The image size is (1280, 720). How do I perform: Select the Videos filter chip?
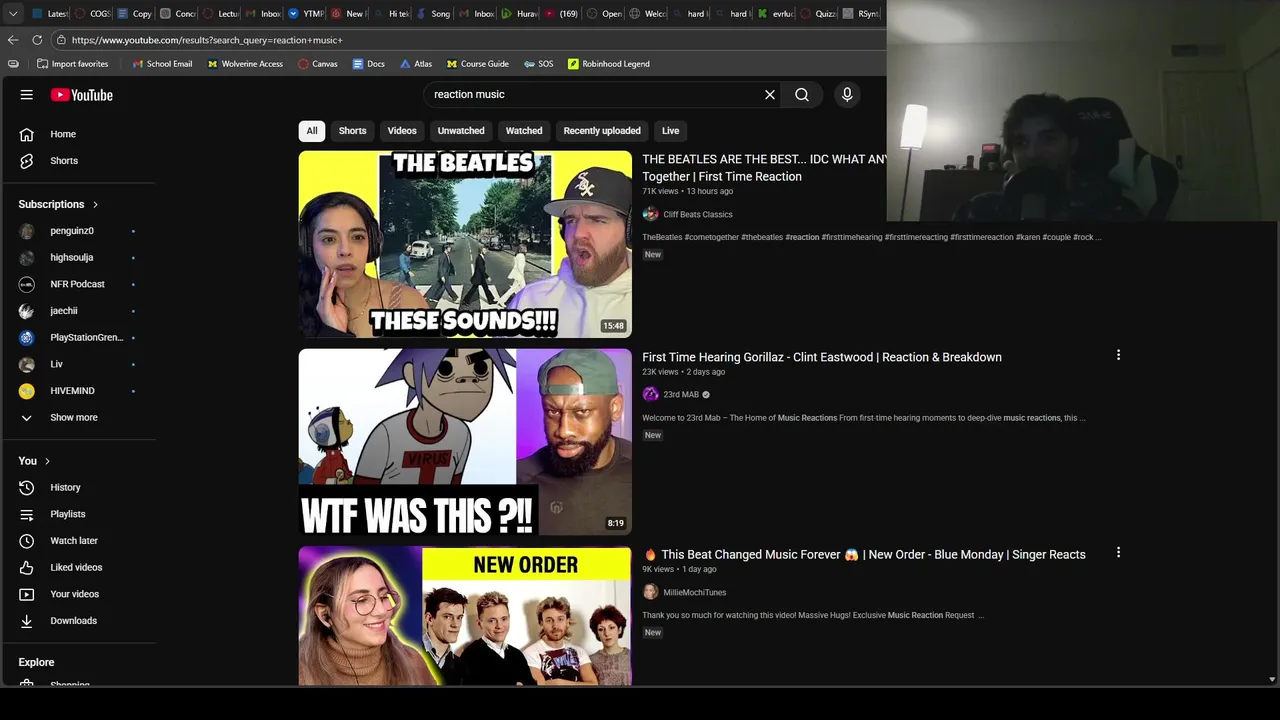pos(402,131)
